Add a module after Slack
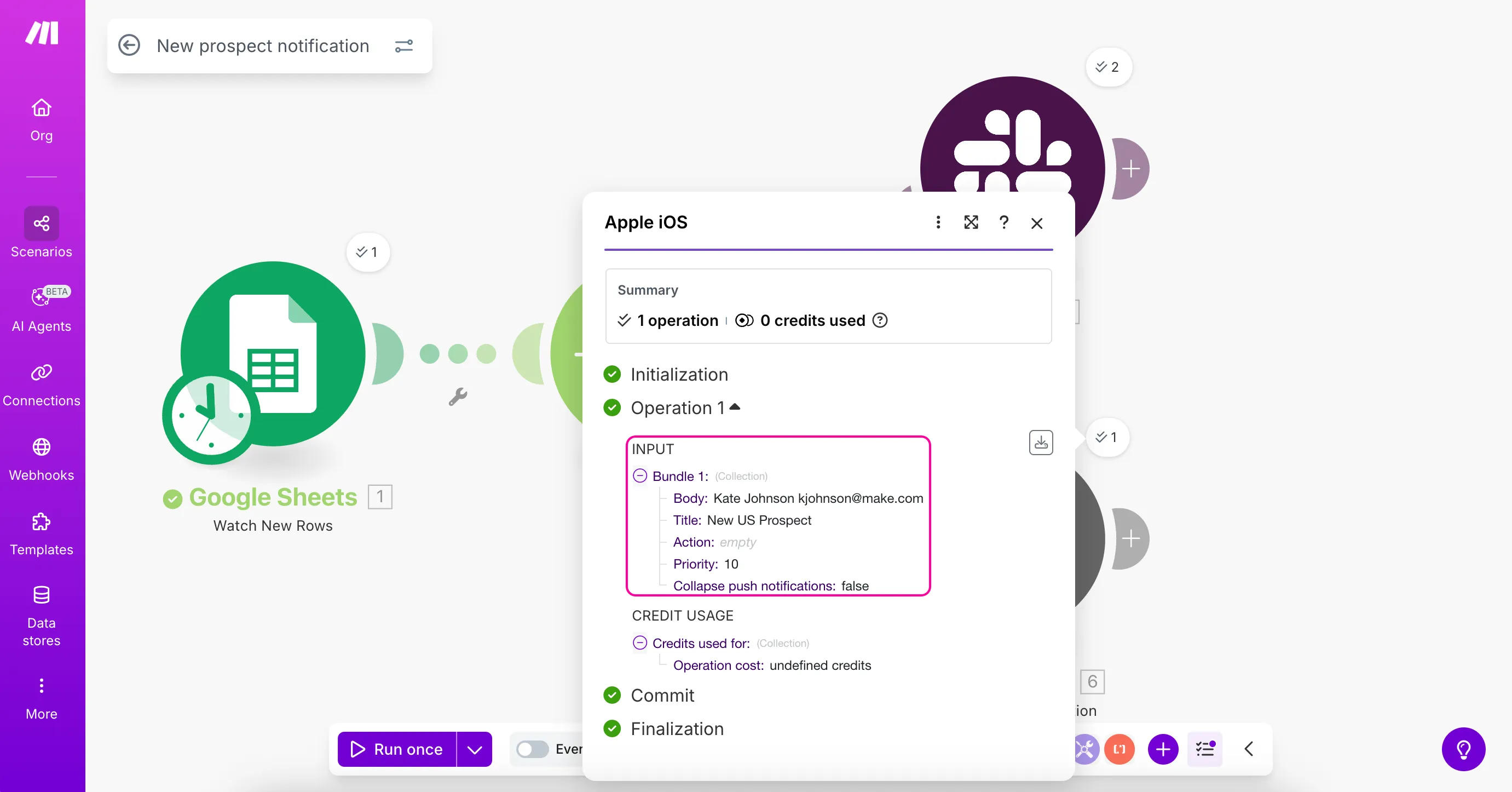The width and height of the screenshot is (1512, 792). (x=1131, y=169)
